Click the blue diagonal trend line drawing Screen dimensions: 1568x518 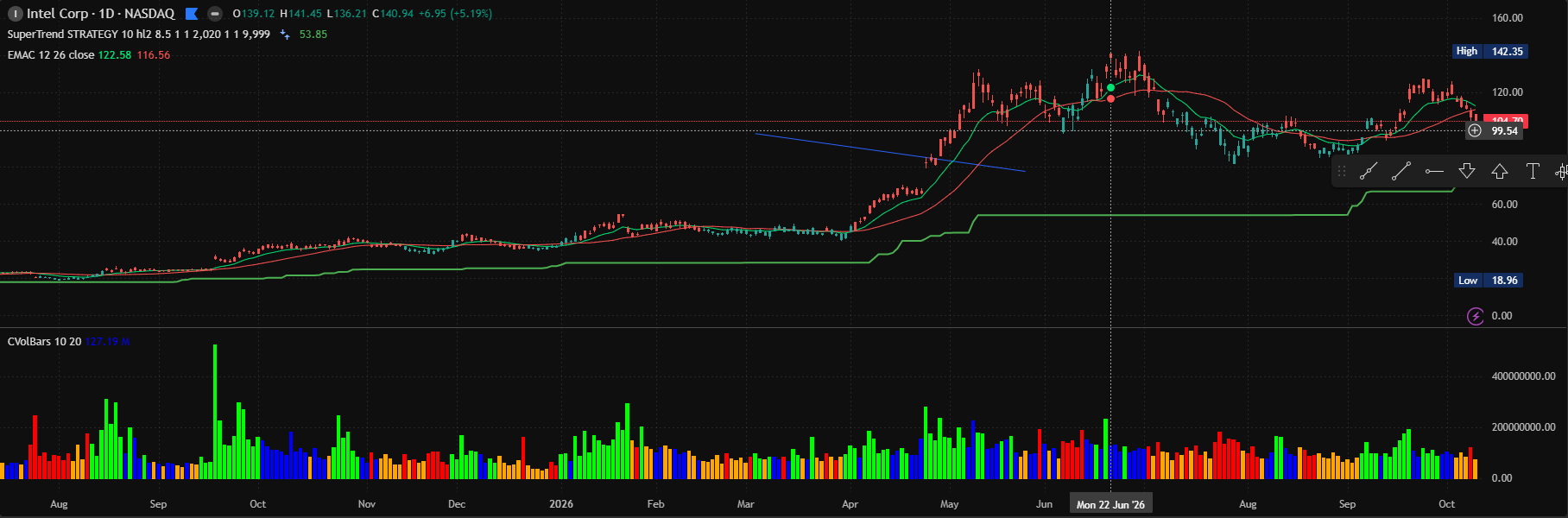pyautogui.click(x=889, y=152)
